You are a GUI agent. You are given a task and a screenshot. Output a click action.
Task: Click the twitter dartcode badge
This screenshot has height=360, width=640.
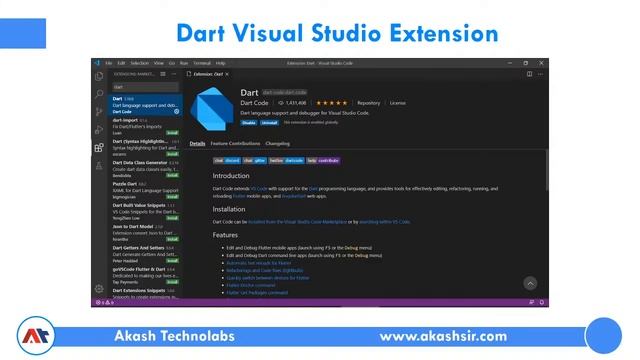pyautogui.click(x=286, y=160)
